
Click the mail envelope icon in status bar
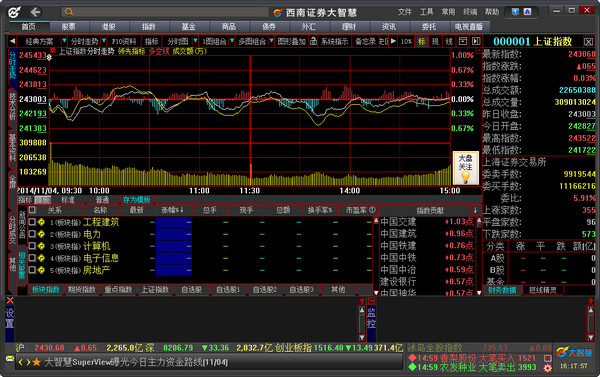tap(10, 359)
